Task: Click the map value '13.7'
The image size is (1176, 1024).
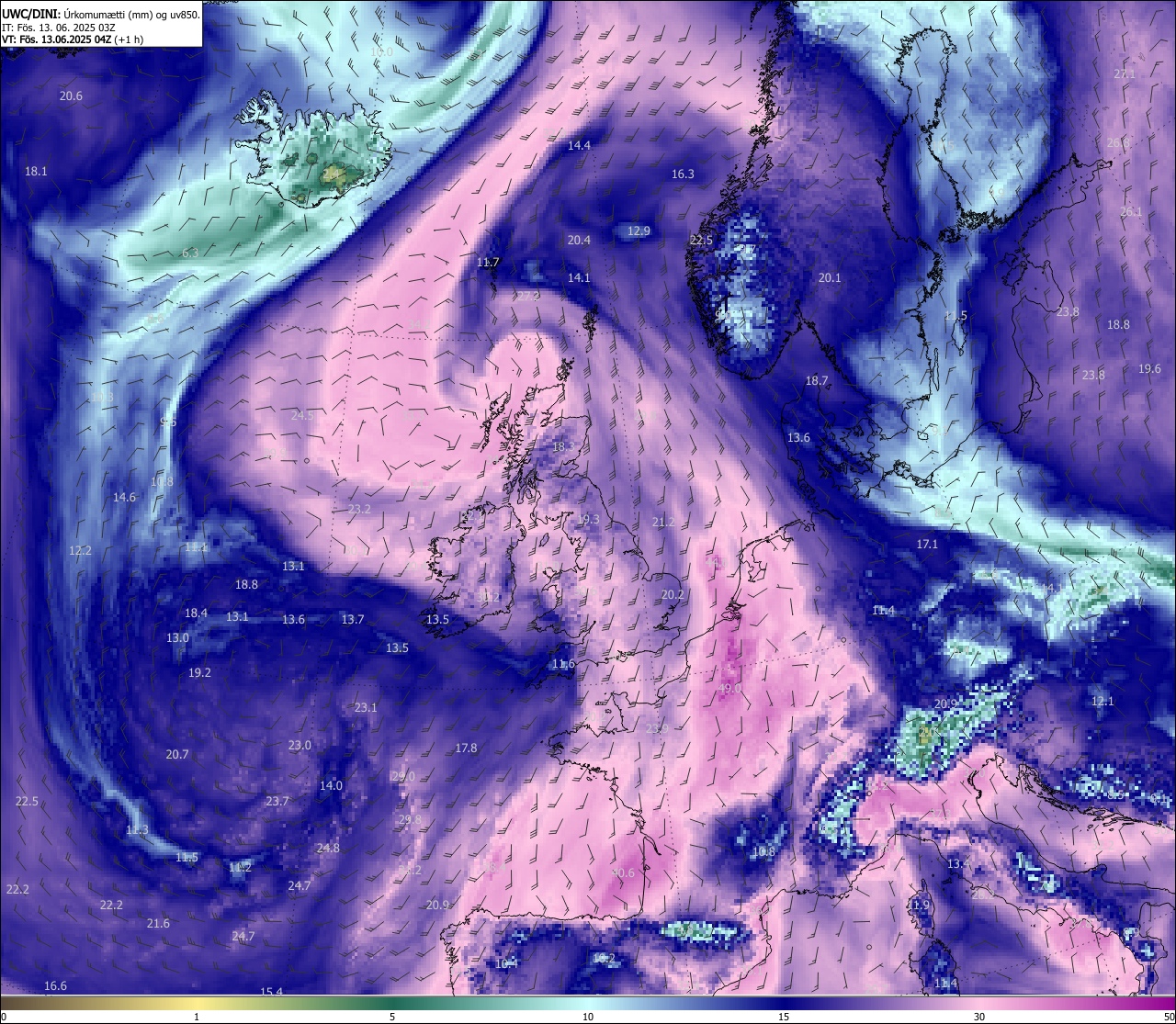Action: pyautogui.click(x=353, y=620)
